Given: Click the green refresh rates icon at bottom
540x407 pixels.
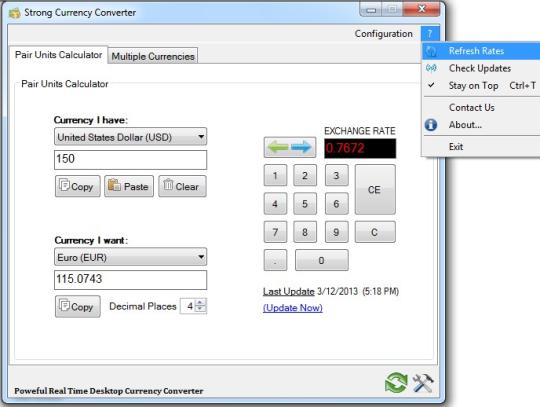Looking at the screenshot, I should (396, 382).
